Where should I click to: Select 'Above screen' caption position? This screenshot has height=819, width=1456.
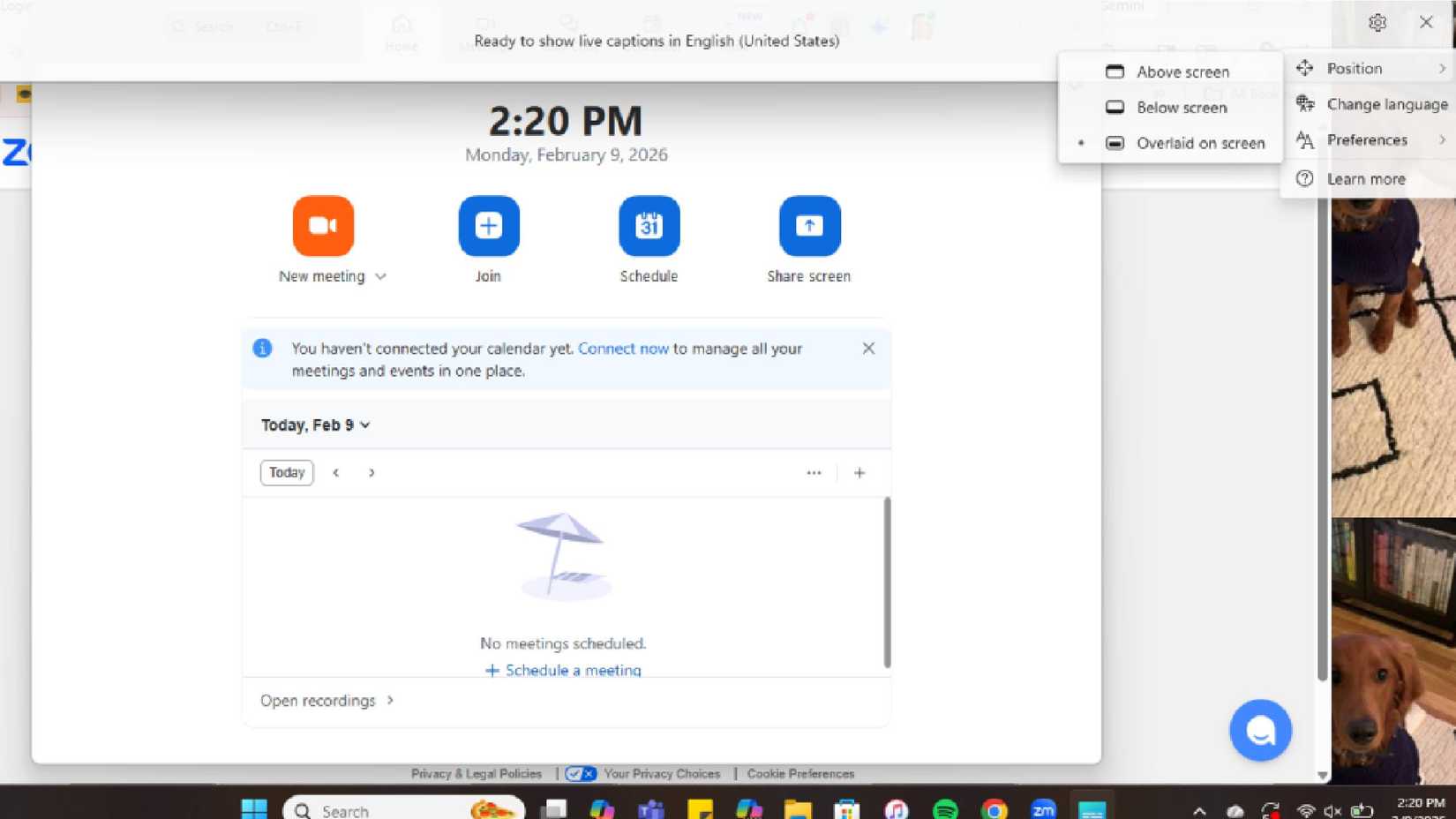tap(1183, 71)
